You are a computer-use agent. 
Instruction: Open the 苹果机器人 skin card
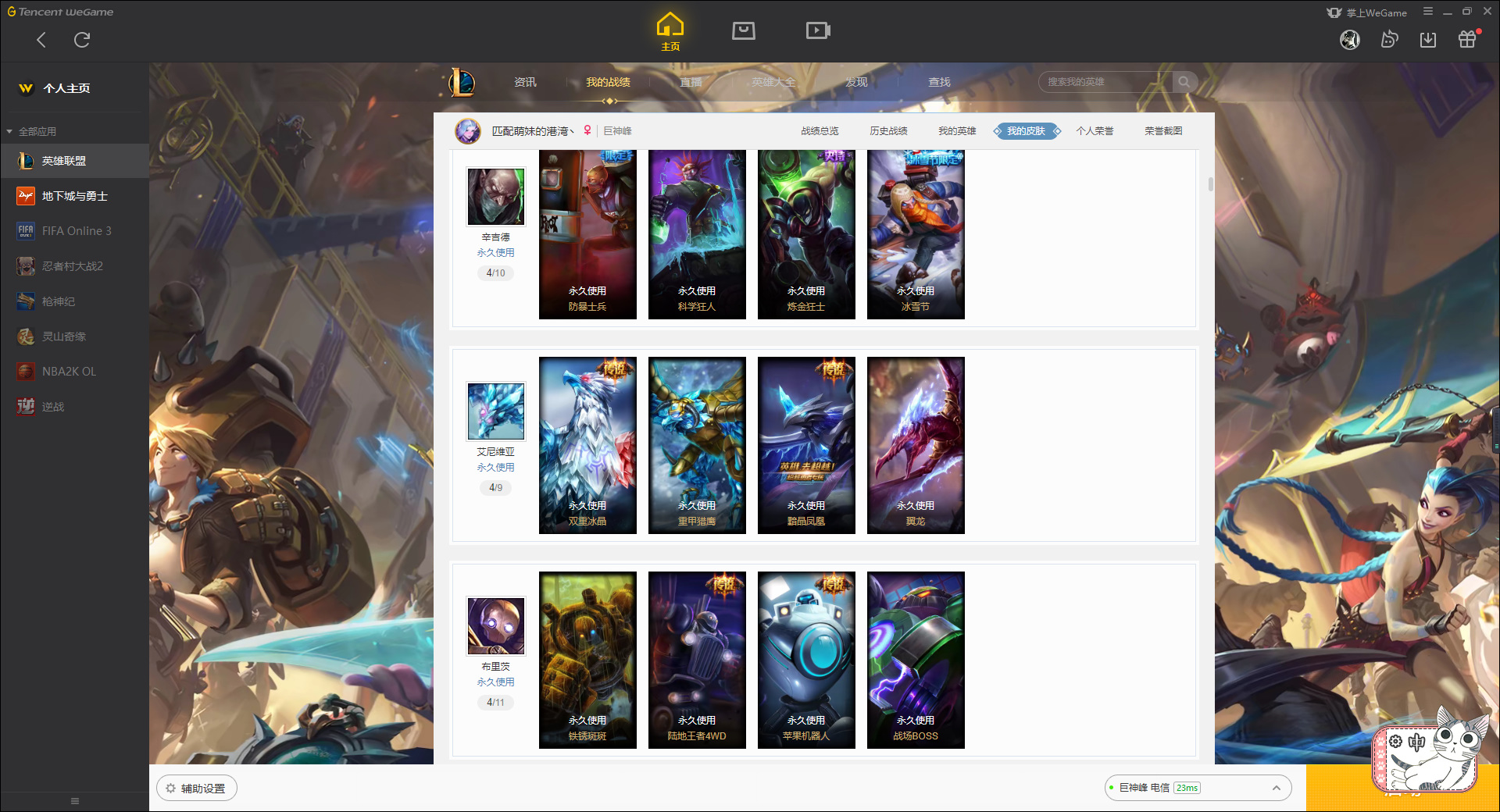(x=806, y=660)
